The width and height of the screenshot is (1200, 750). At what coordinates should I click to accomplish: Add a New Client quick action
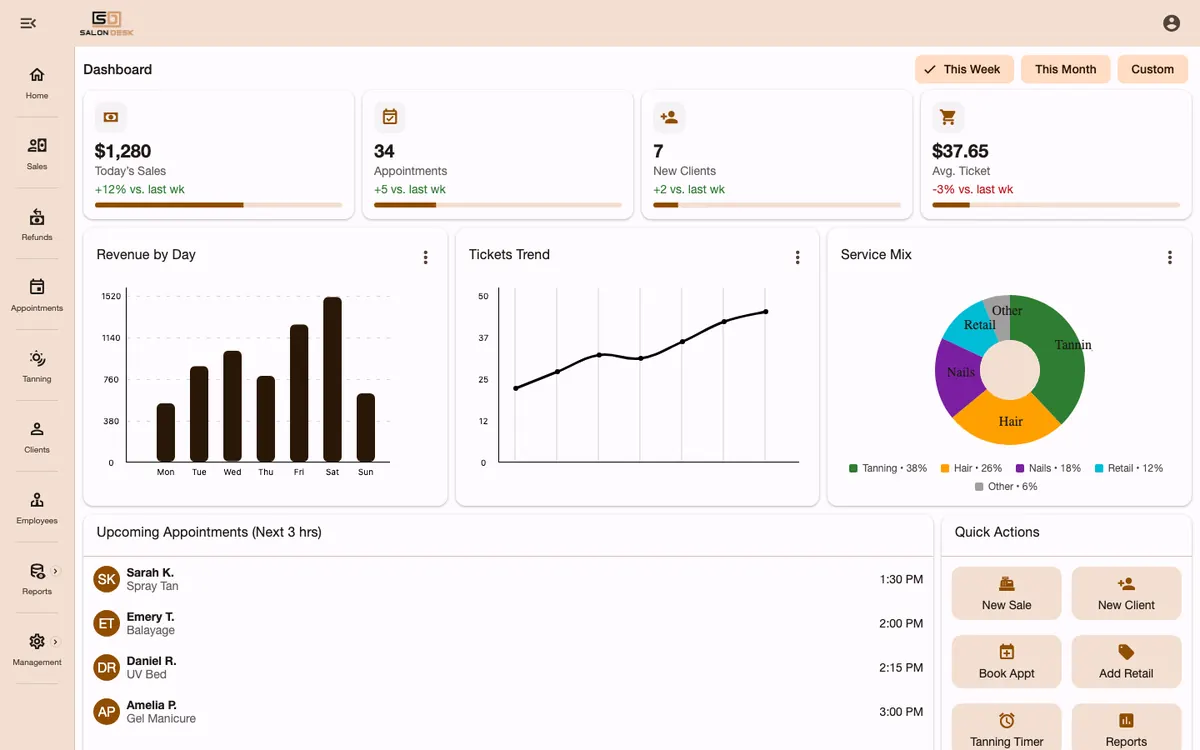pyautogui.click(x=1126, y=593)
